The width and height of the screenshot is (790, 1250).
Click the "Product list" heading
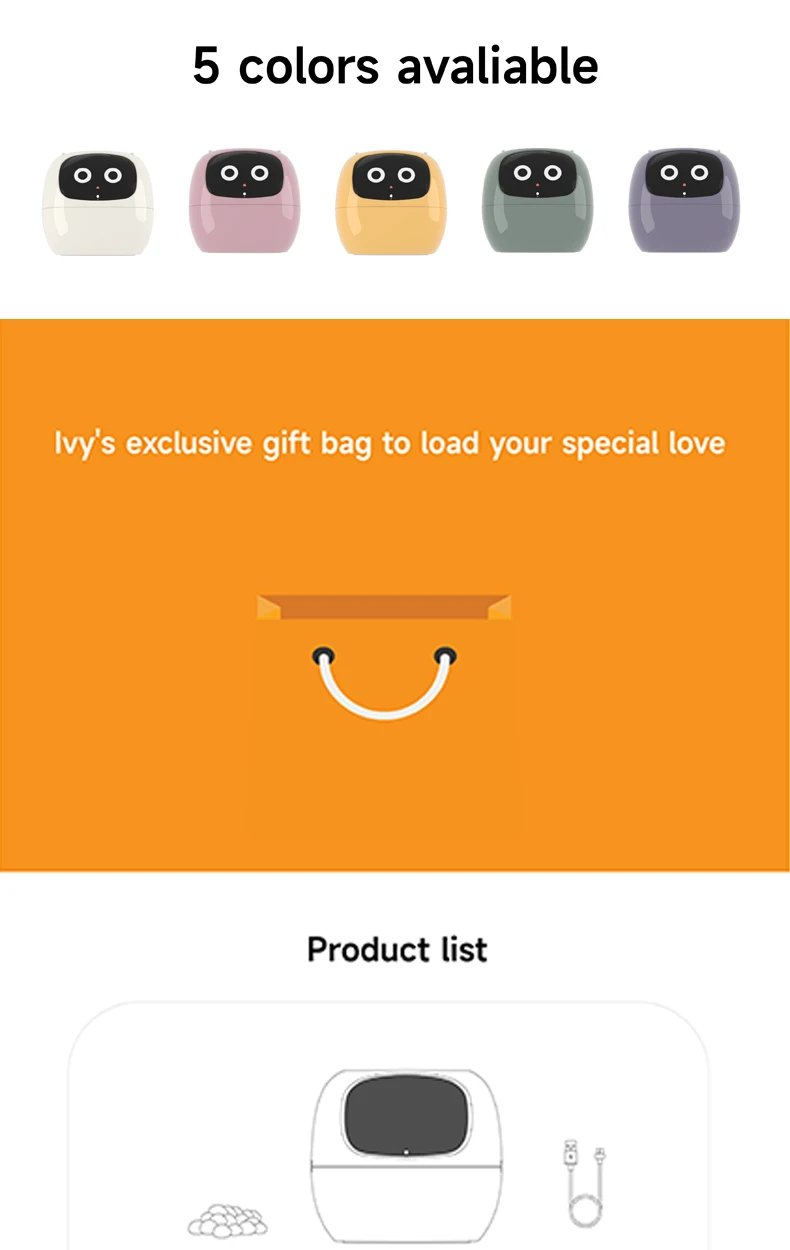(x=396, y=949)
